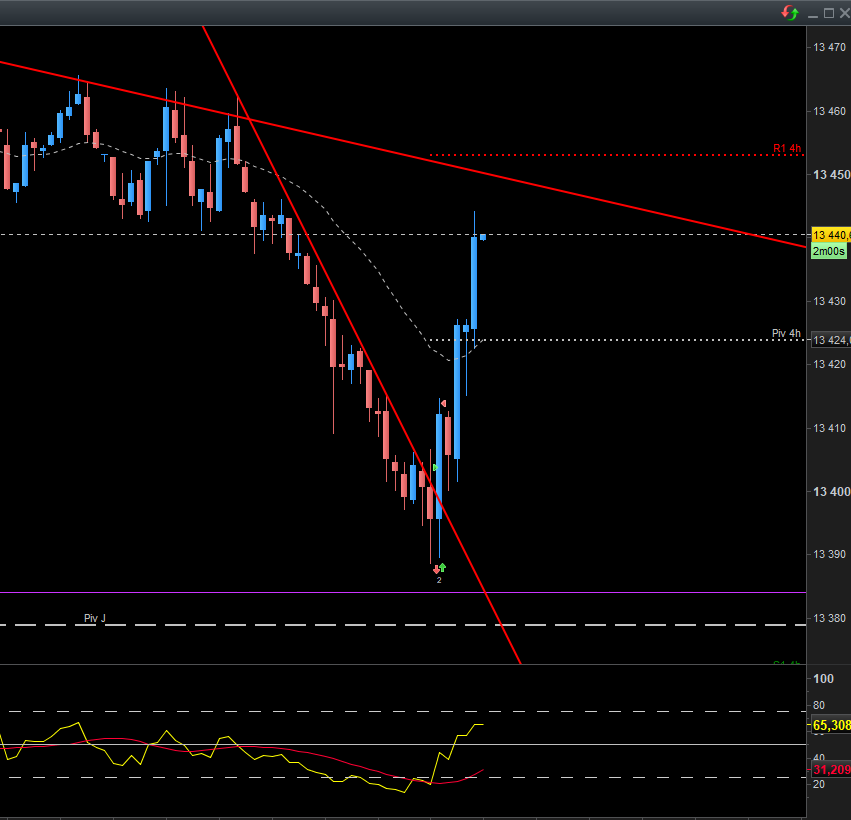Click the yellow current price tag 13 440

(x=831, y=235)
